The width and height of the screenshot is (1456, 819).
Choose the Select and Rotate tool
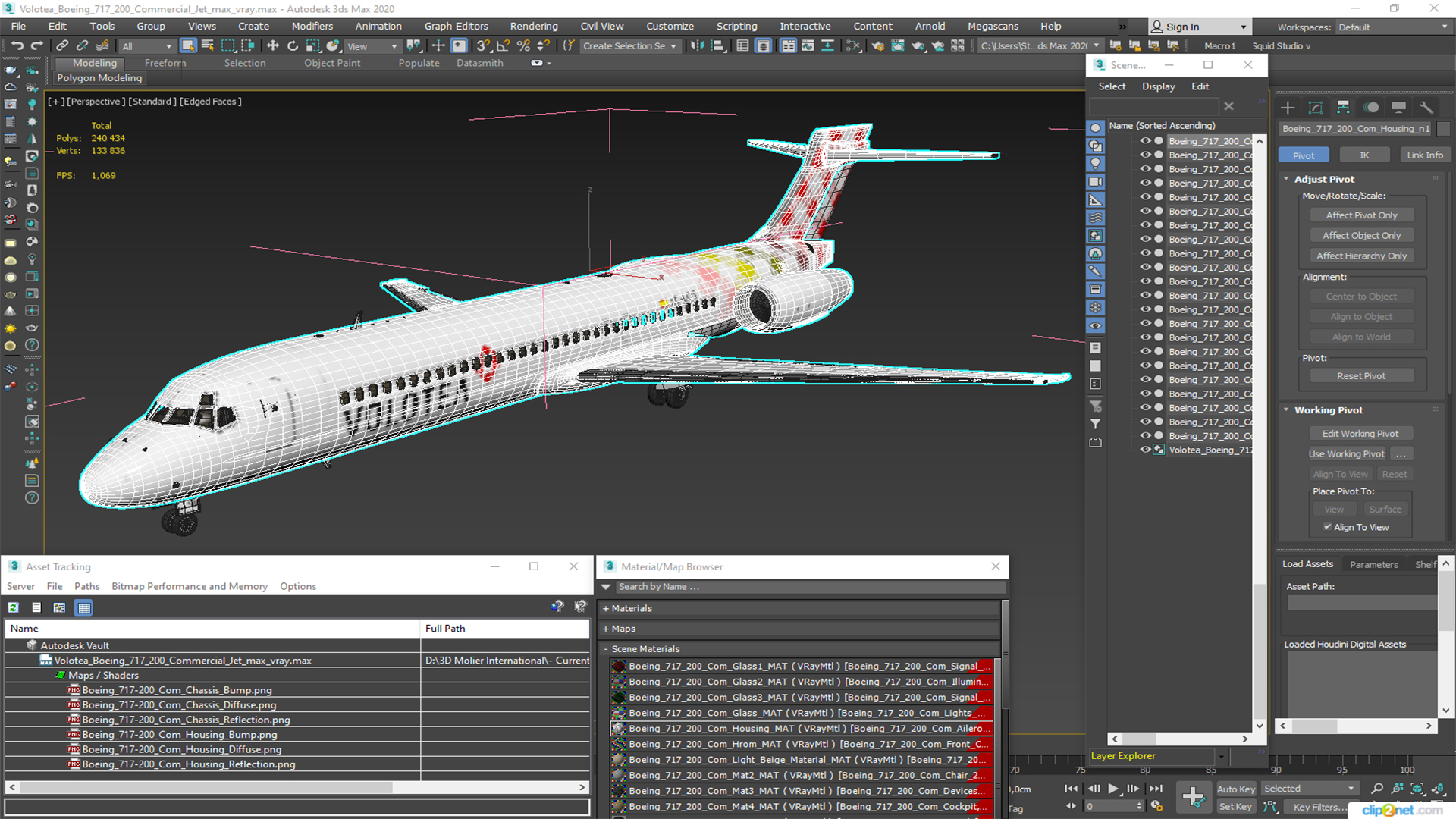293,45
